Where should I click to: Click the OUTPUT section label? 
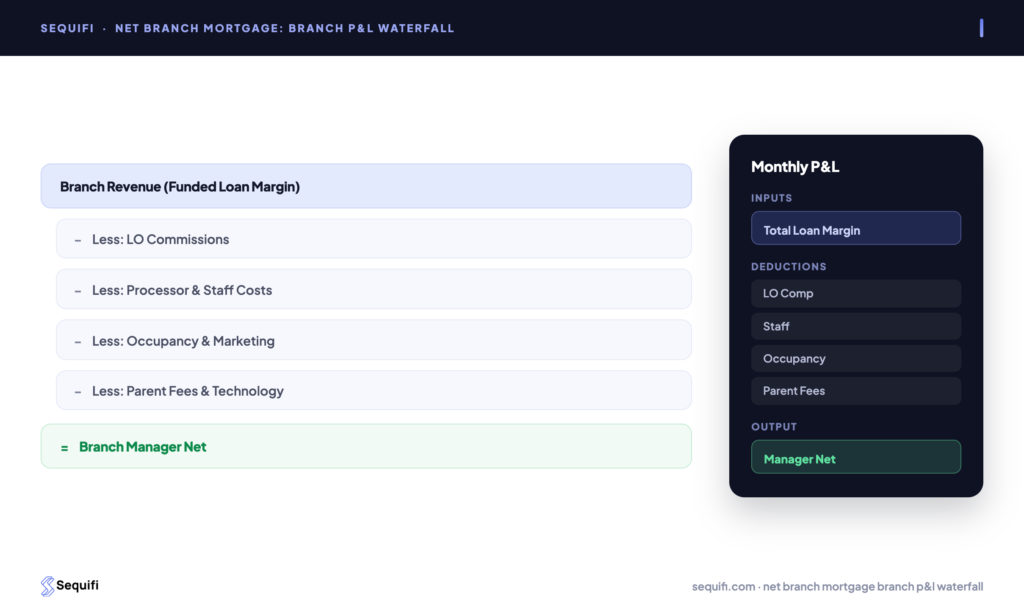click(774, 426)
